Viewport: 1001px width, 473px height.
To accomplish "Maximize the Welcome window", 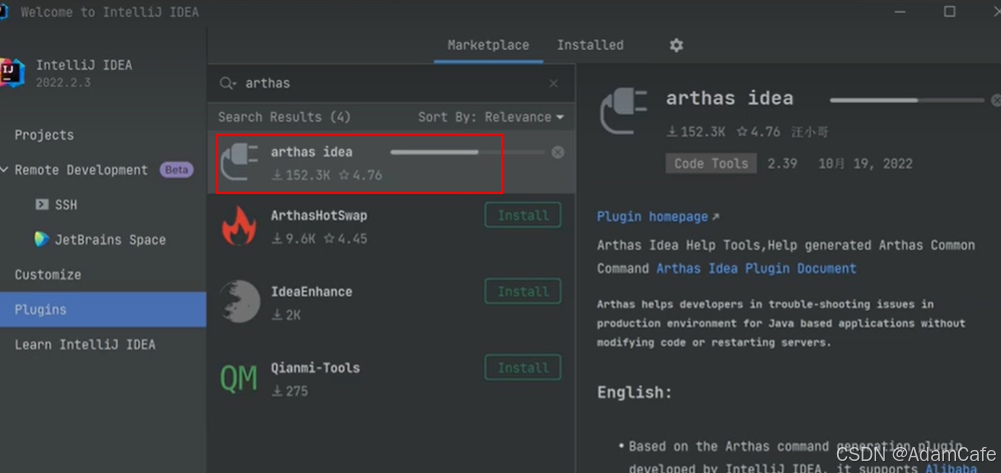I will point(949,11).
